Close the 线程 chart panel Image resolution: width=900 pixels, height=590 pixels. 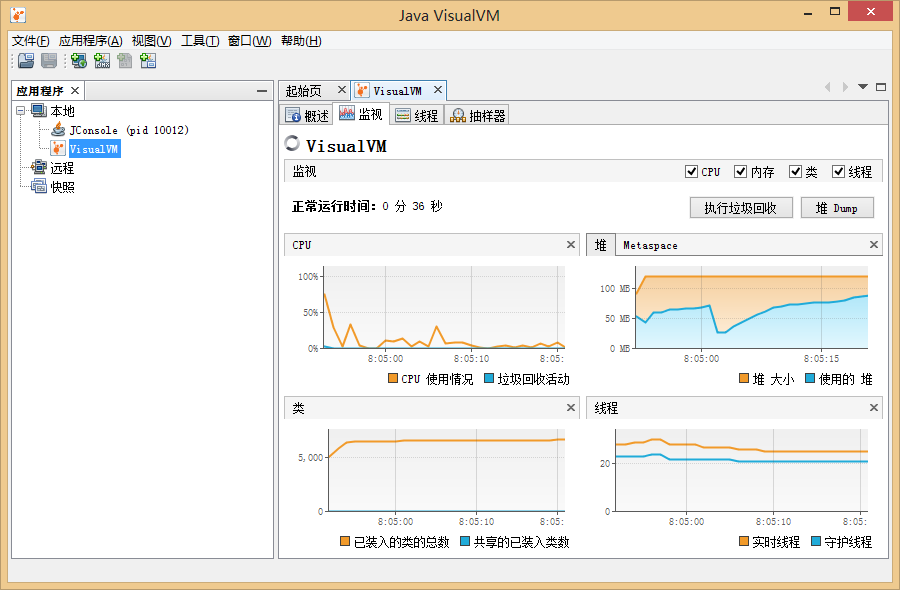(874, 407)
